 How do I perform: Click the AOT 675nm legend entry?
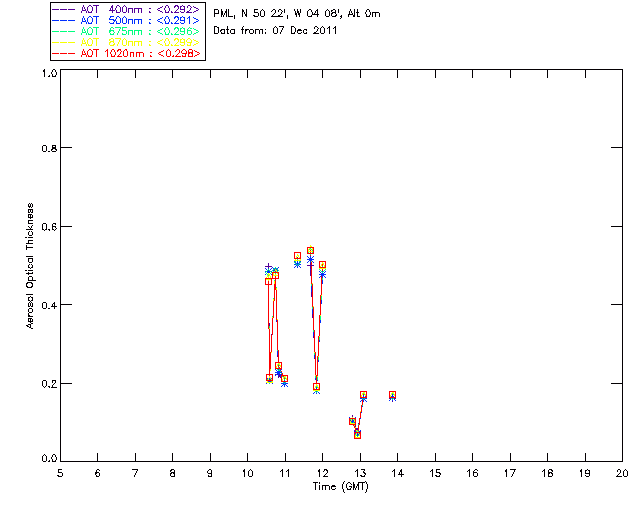(x=126, y=31)
